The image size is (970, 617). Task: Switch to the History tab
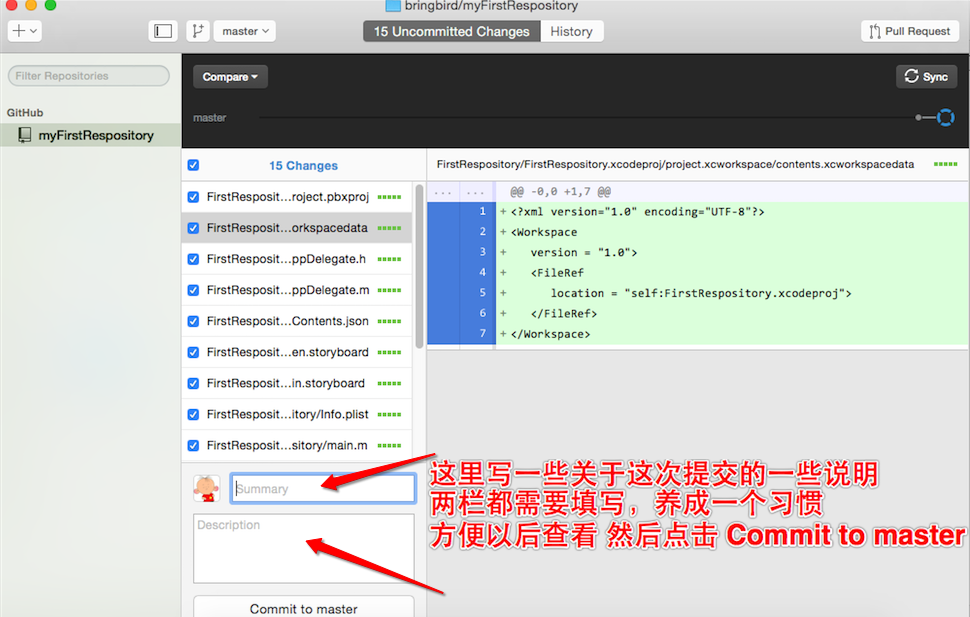572,32
